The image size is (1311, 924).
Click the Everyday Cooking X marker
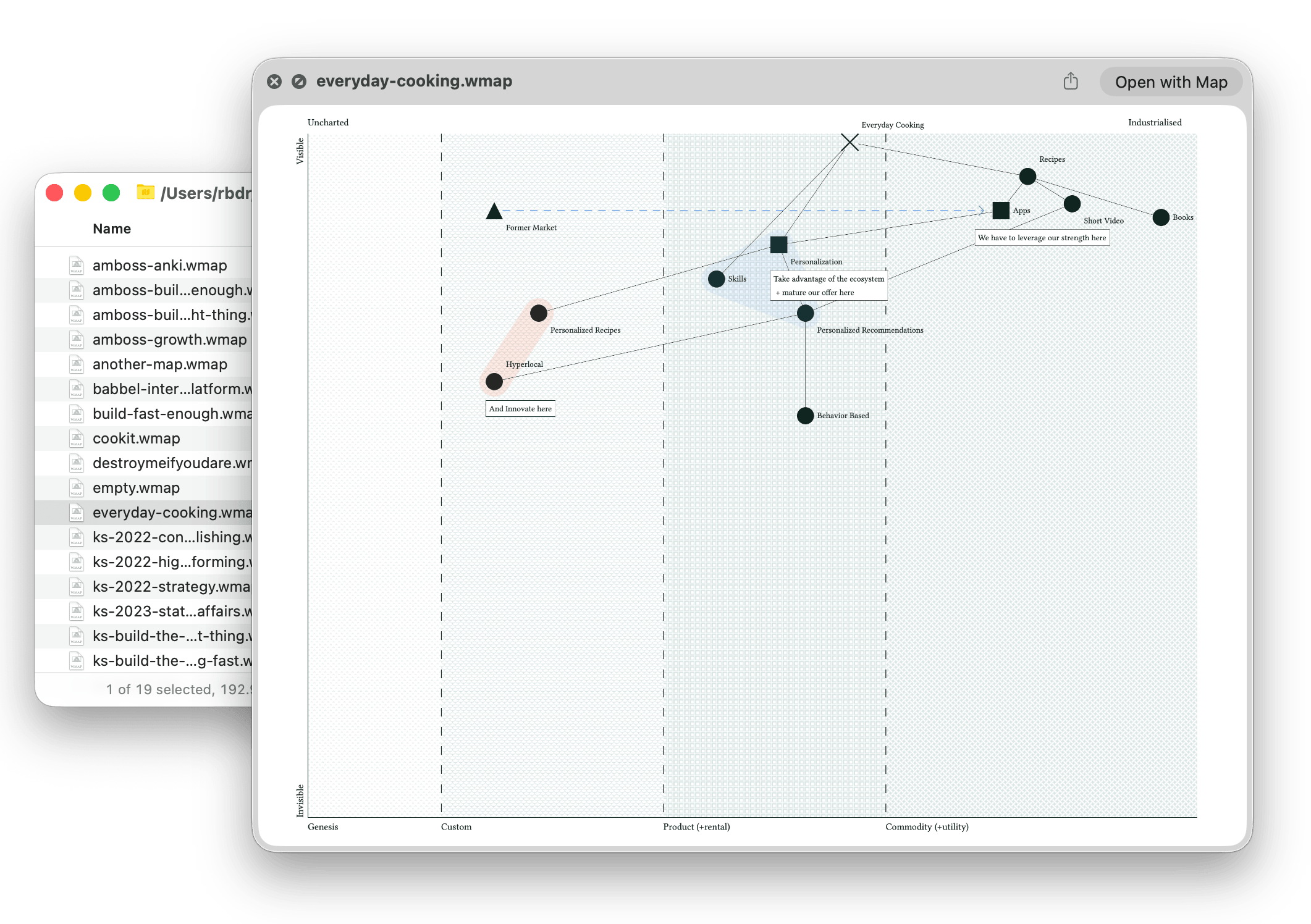click(849, 143)
